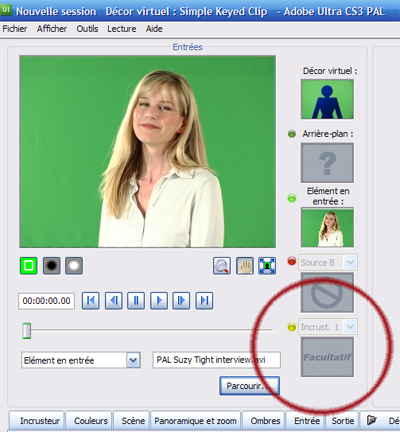Jump to last frame of clip
This screenshot has height=432, width=400.
[204, 301]
